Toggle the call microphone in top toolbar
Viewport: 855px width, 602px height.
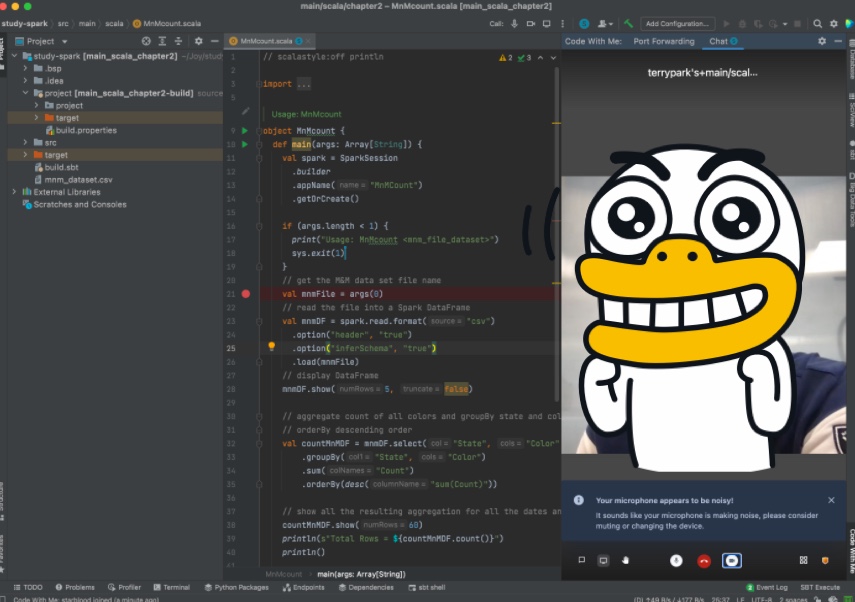pyautogui.click(x=514, y=24)
